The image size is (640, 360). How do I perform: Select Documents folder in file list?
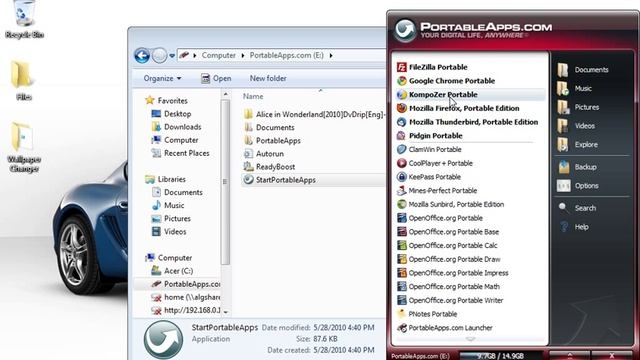269,127
